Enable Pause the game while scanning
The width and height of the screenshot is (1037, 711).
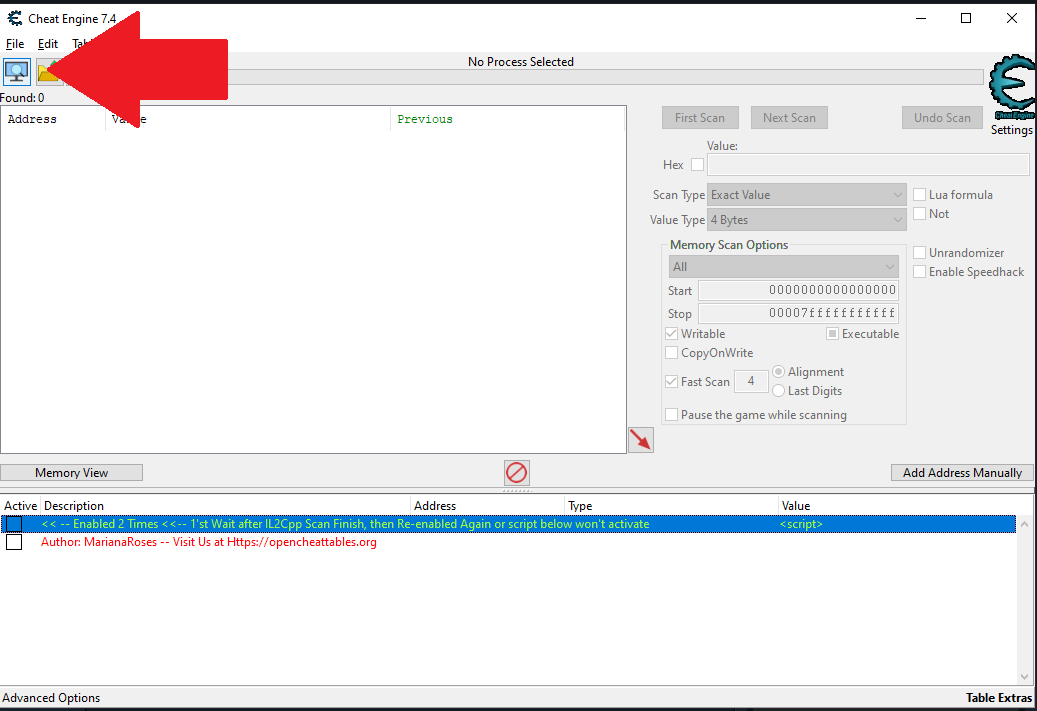point(671,415)
